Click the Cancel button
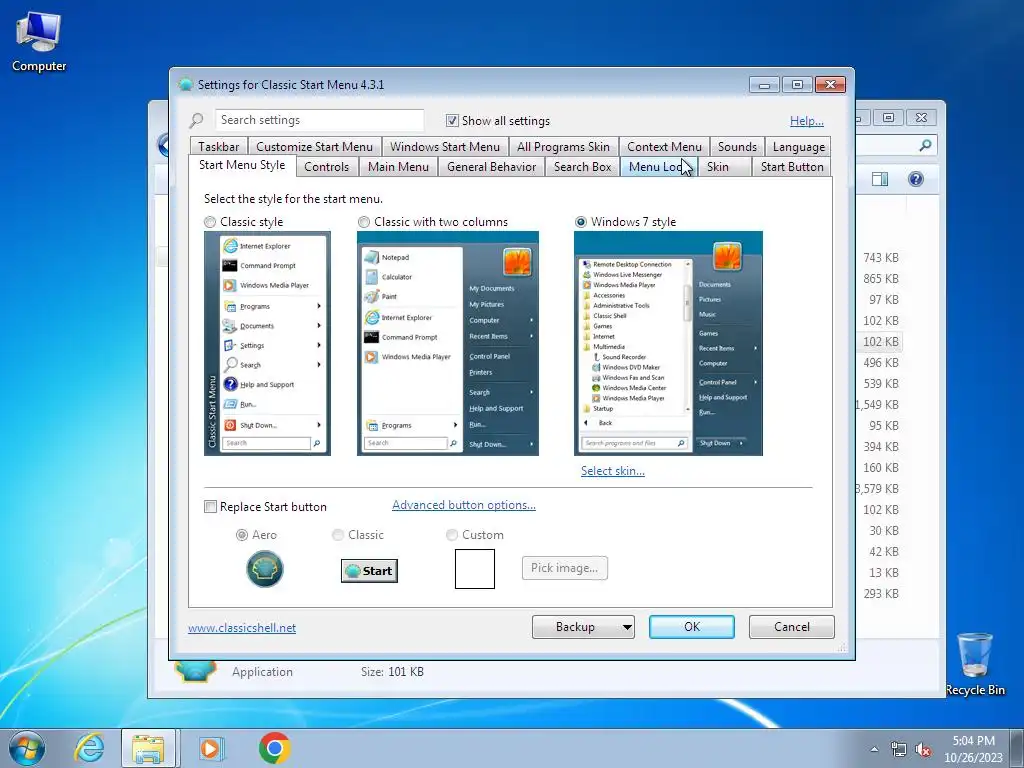Screen dimensions: 1024x768 792,627
